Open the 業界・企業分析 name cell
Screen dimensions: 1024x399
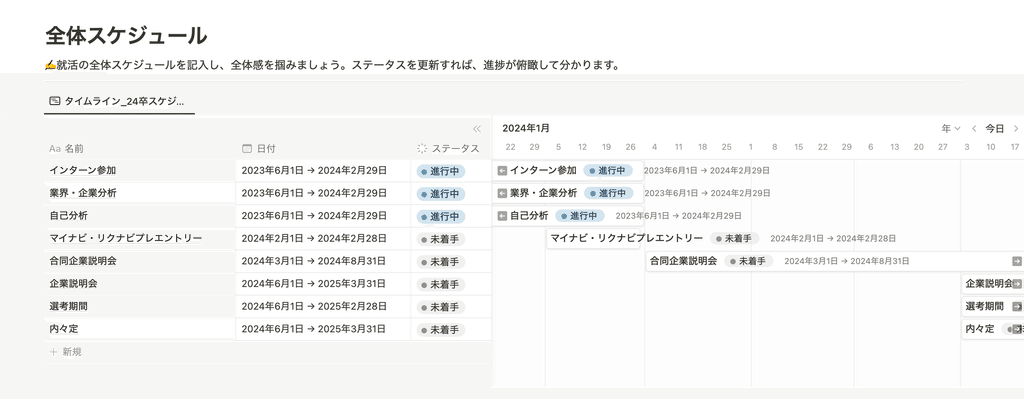click(x=140, y=193)
